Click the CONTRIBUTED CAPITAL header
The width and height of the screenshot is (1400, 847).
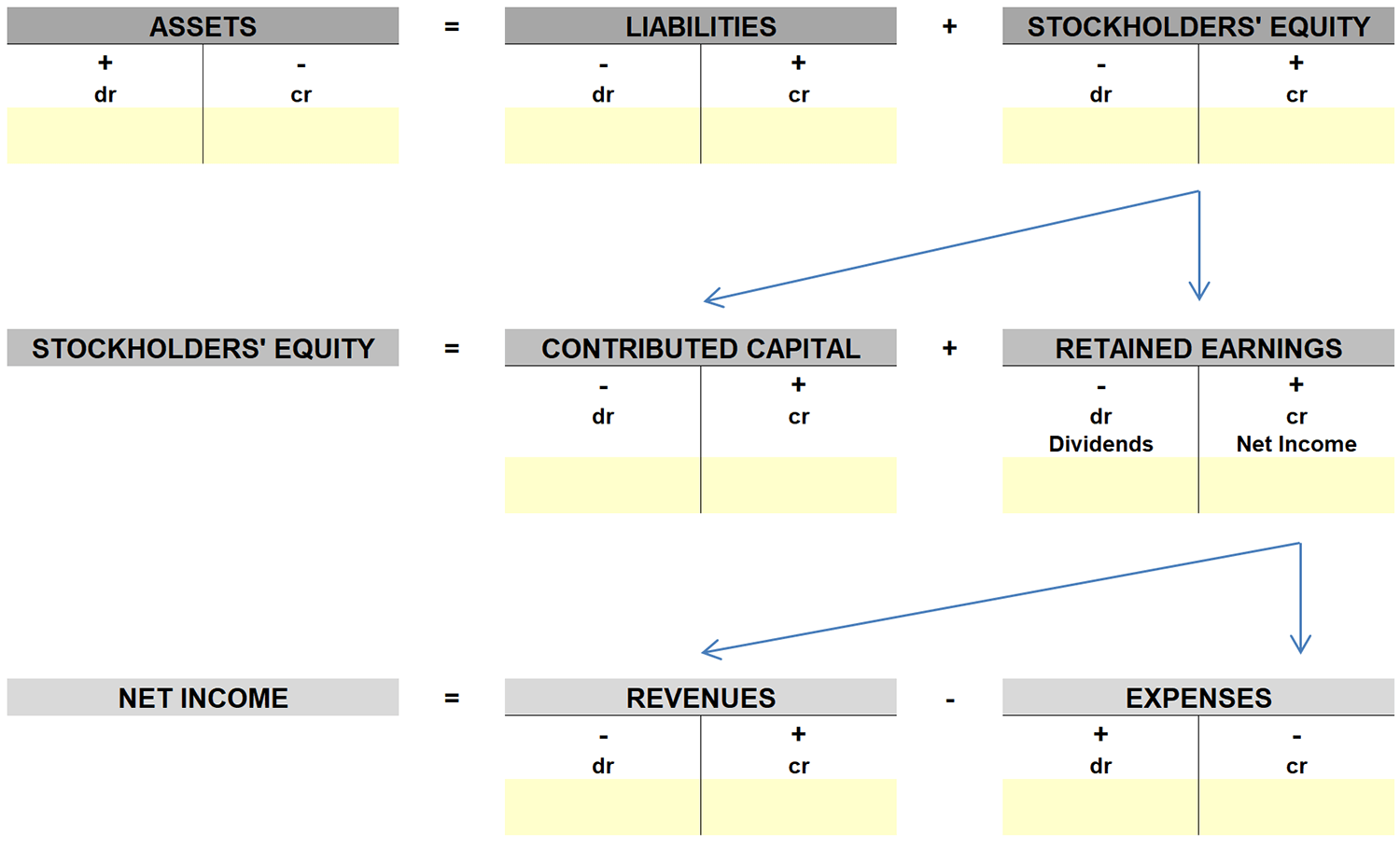(700, 348)
